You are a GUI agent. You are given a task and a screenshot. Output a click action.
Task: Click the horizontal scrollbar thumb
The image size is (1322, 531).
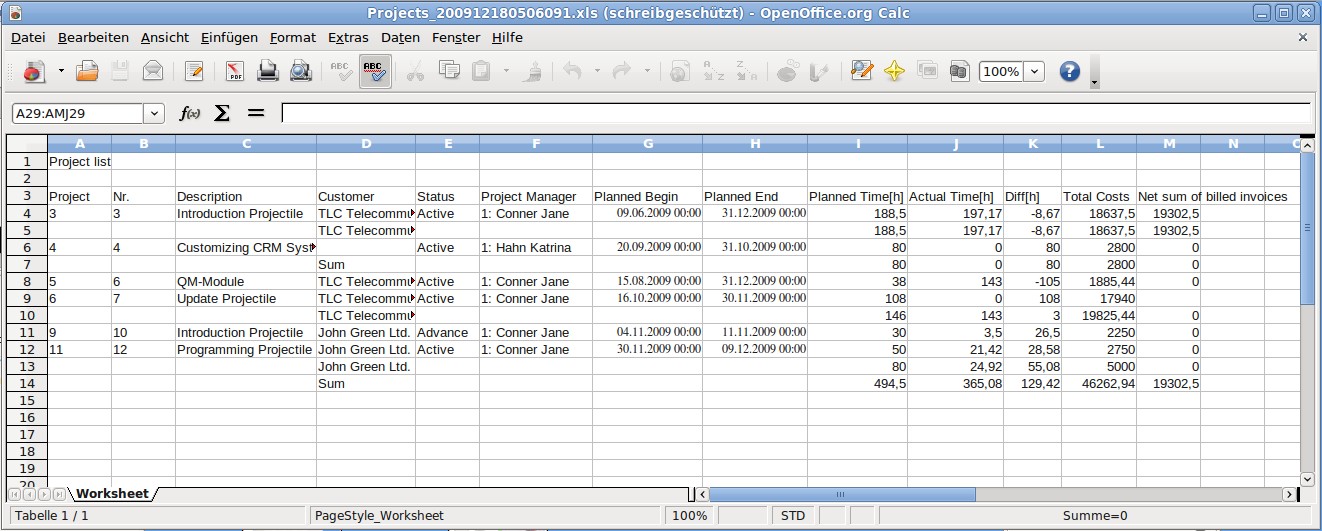click(x=842, y=494)
